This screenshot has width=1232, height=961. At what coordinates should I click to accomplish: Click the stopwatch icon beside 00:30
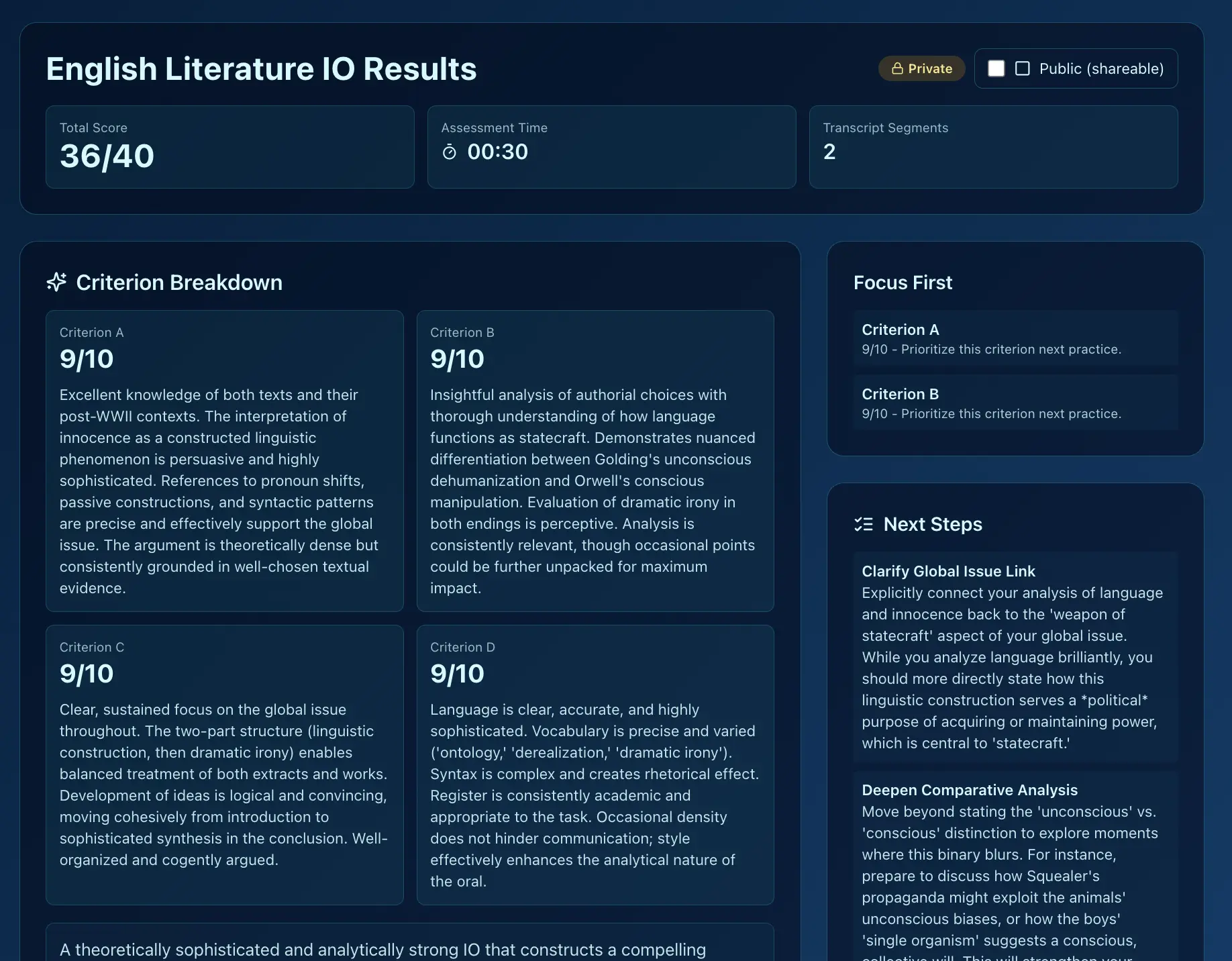click(450, 152)
